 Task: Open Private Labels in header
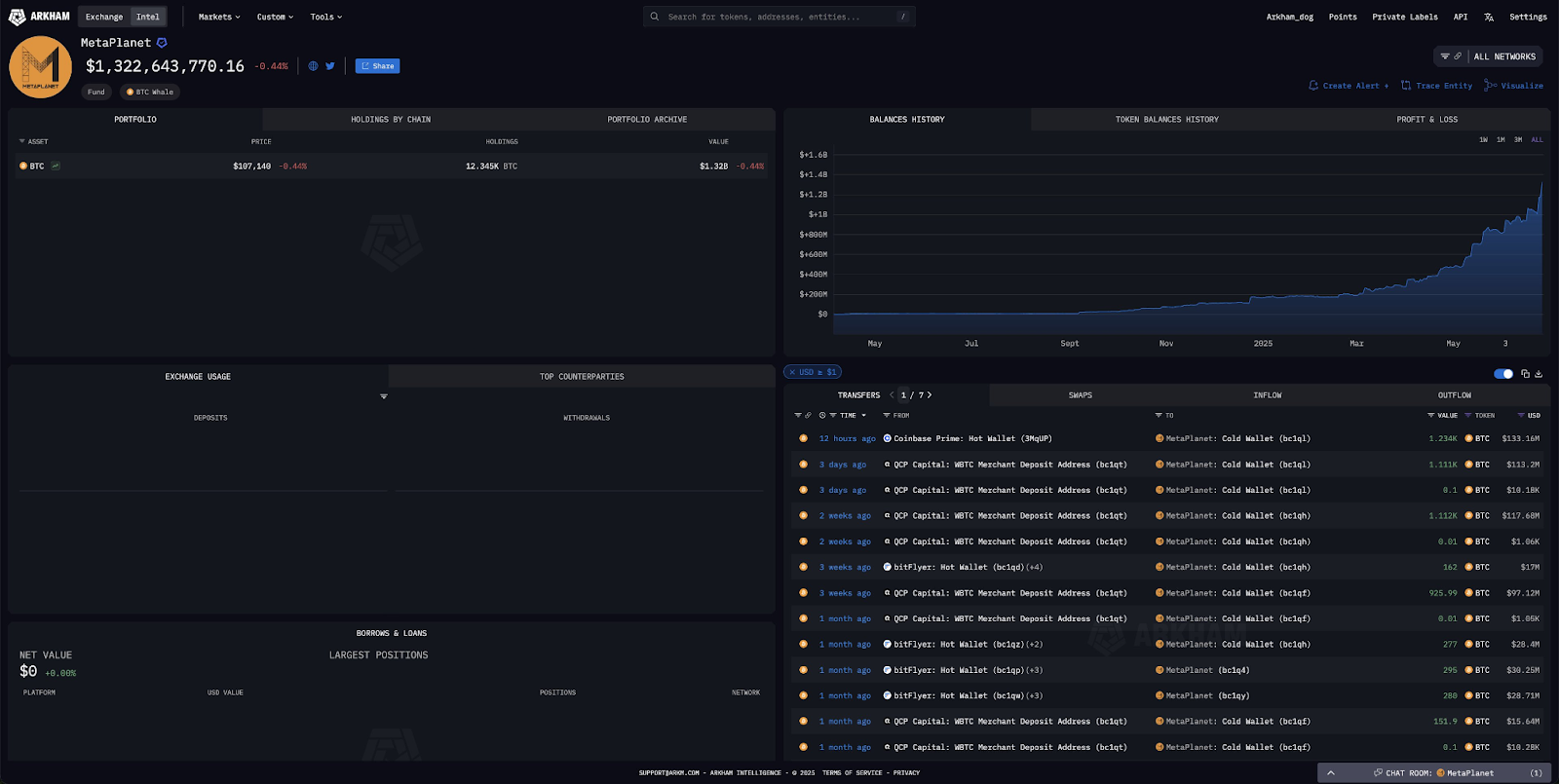[1405, 17]
